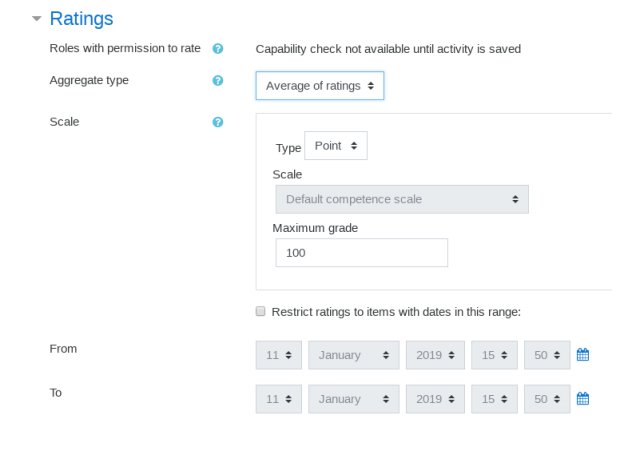Viewport: 638px width, 459px height.
Task: Click the Maximum grade input field
Action: click(362, 253)
